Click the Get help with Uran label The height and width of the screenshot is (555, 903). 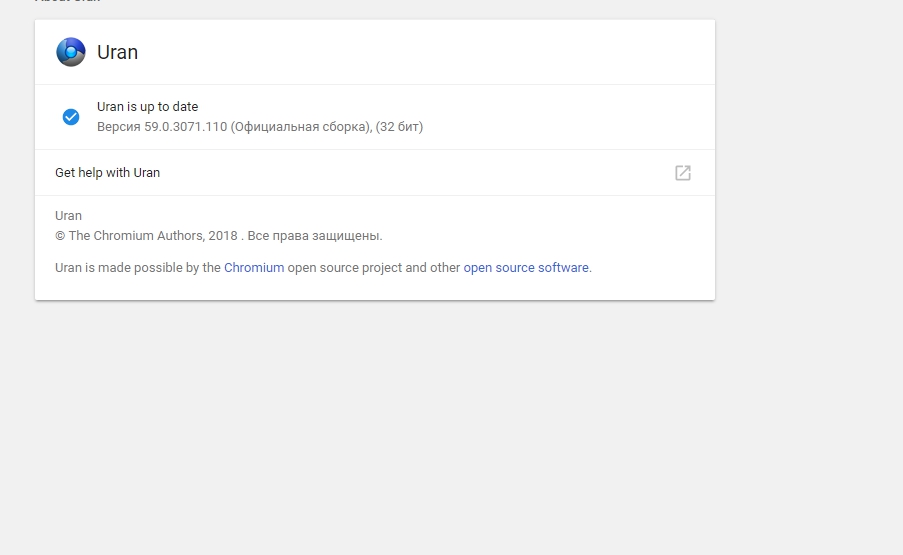(107, 173)
